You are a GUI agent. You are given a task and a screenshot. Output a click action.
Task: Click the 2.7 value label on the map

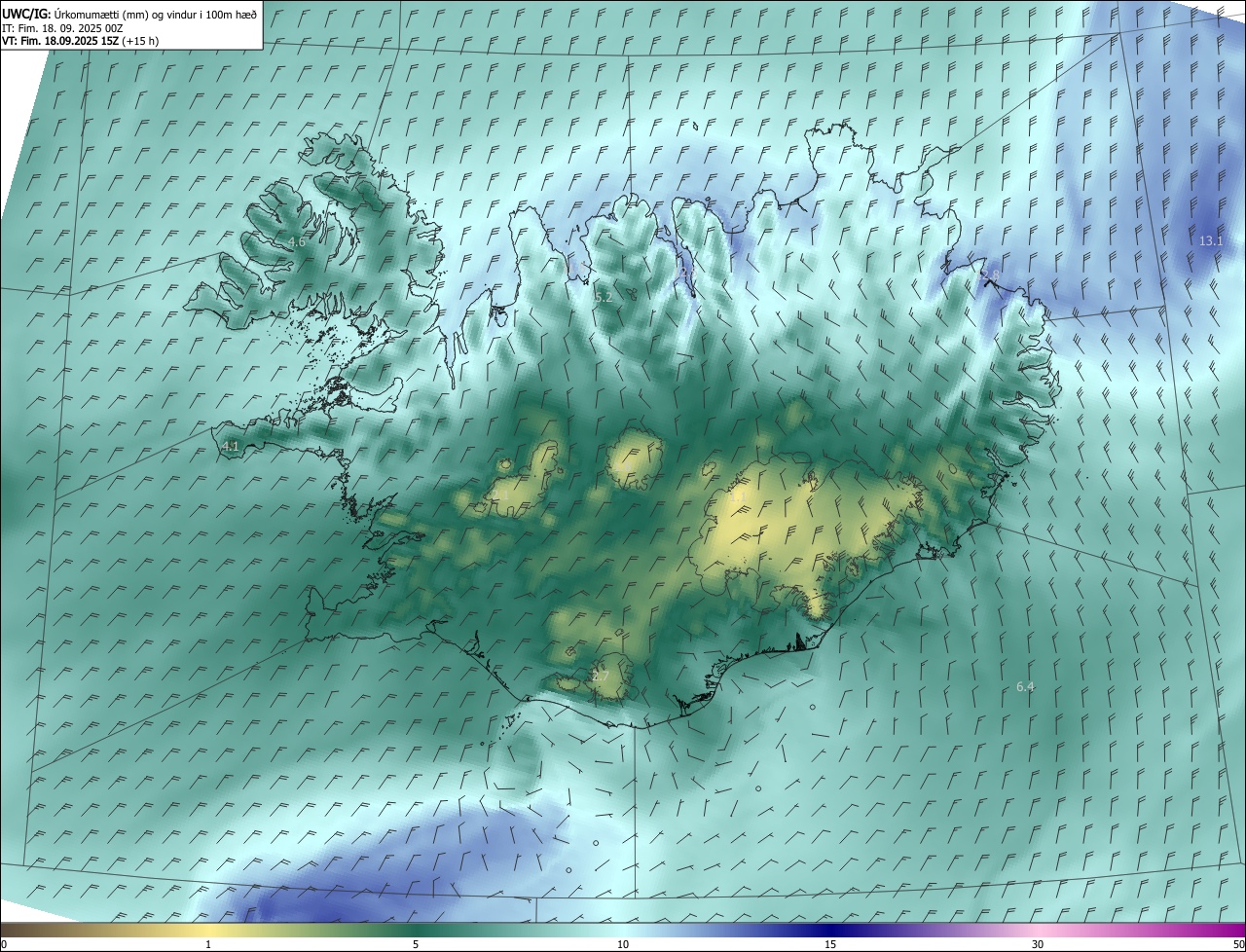click(601, 676)
